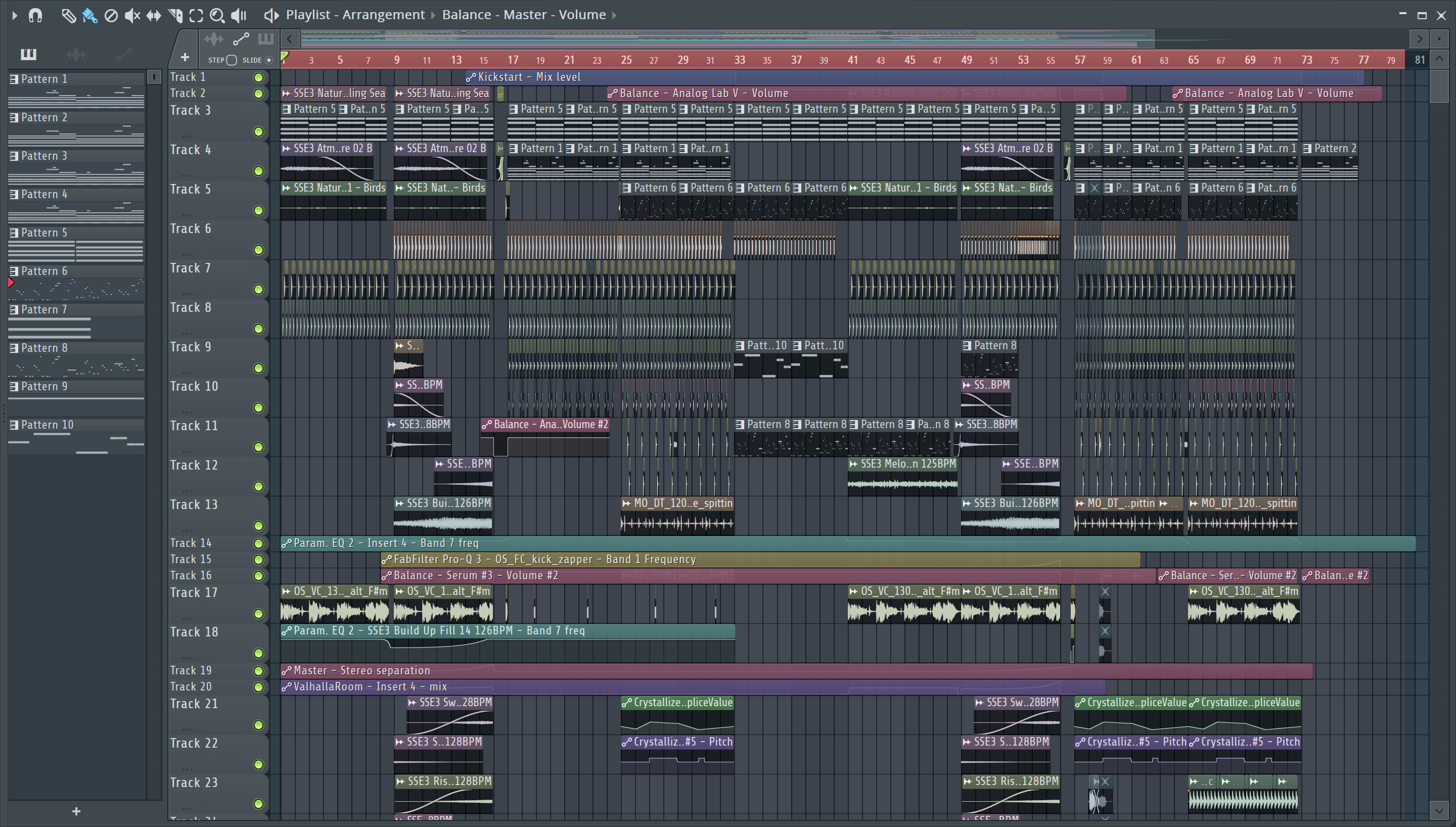Open FabFilter Pro-Q 3 automation clip menu icon
This screenshot has width=1456, height=827.
tap(387, 560)
